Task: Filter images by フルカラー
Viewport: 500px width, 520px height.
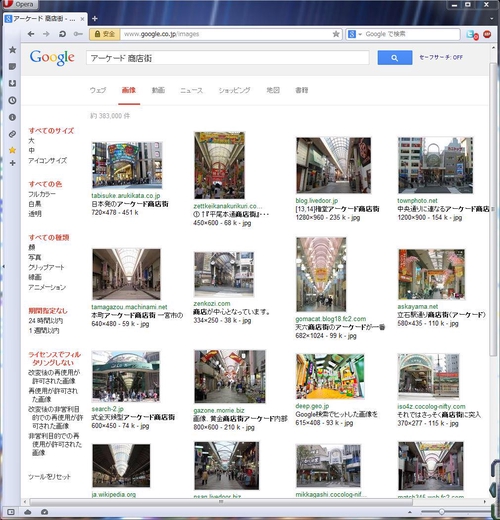Action: 42,194
